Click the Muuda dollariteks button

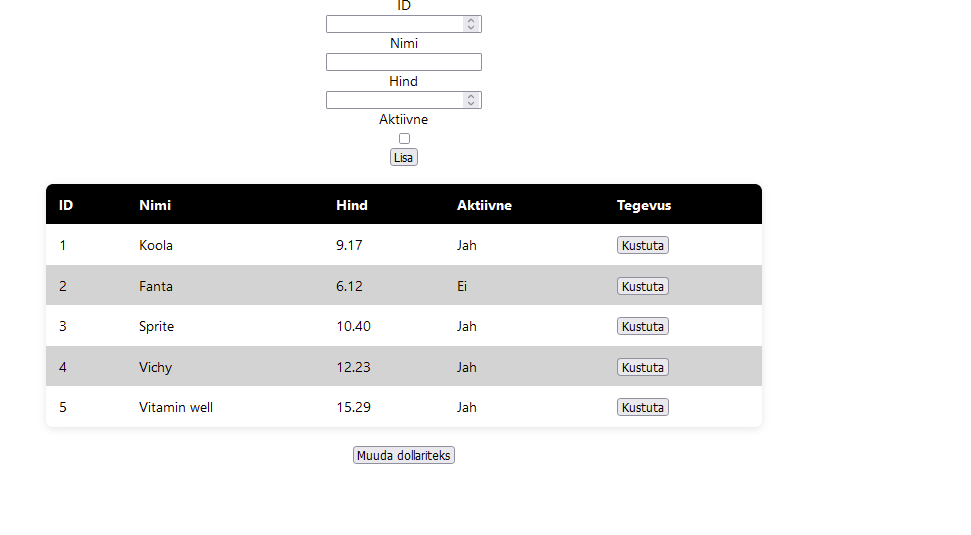point(404,455)
